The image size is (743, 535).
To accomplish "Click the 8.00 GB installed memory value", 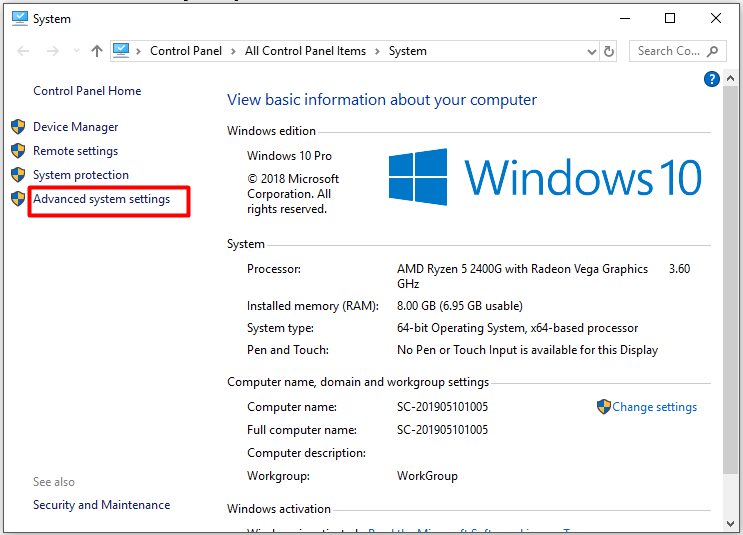I will [460, 306].
